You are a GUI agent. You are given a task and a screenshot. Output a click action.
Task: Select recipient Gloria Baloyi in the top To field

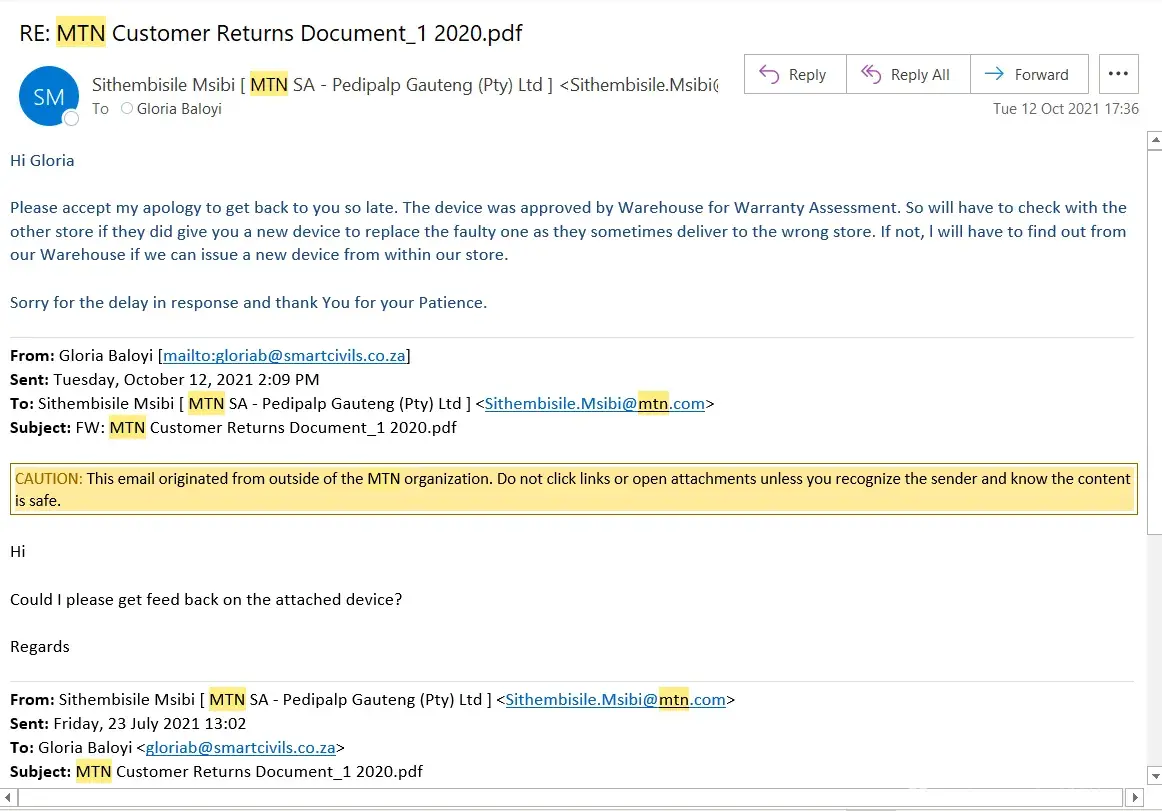point(179,108)
